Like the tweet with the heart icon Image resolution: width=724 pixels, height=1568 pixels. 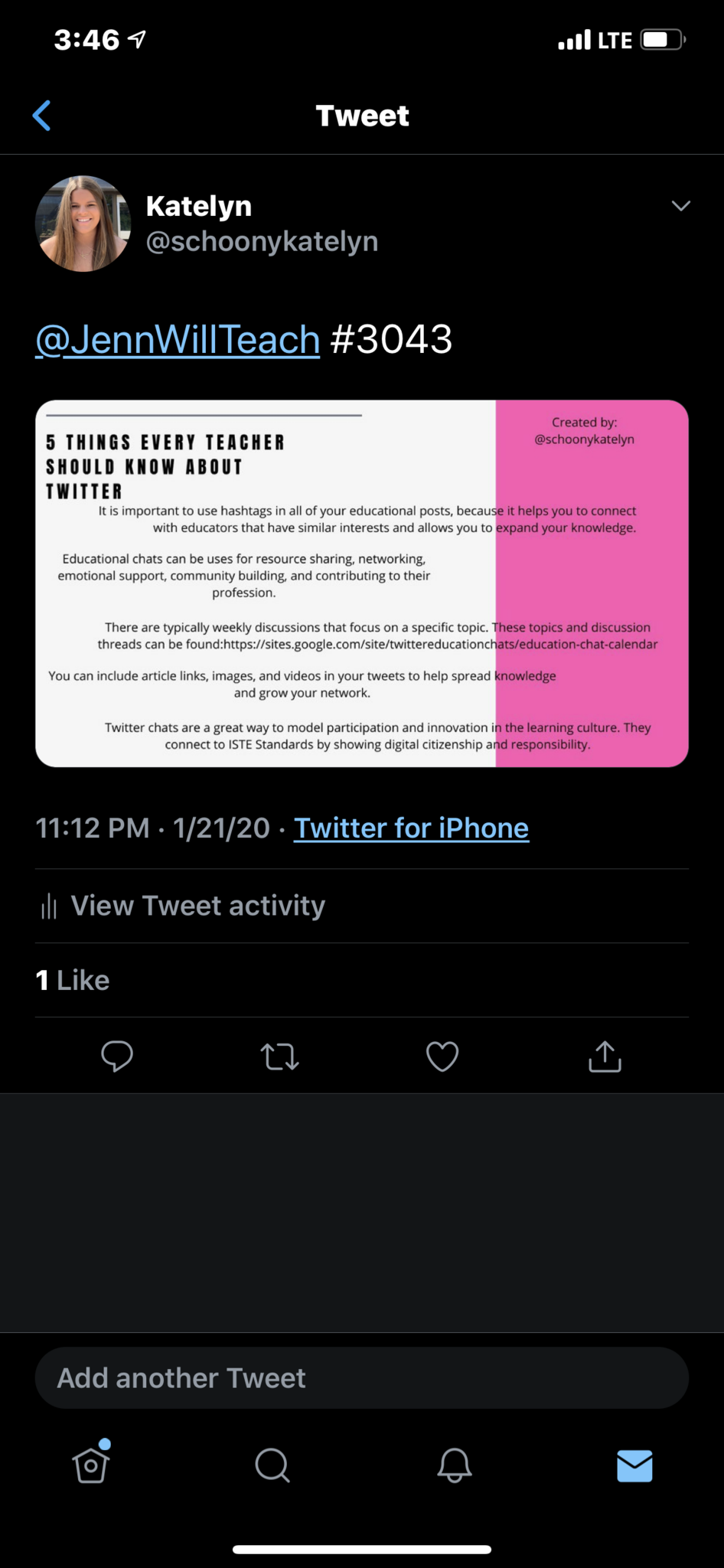(x=442, y=1057)
